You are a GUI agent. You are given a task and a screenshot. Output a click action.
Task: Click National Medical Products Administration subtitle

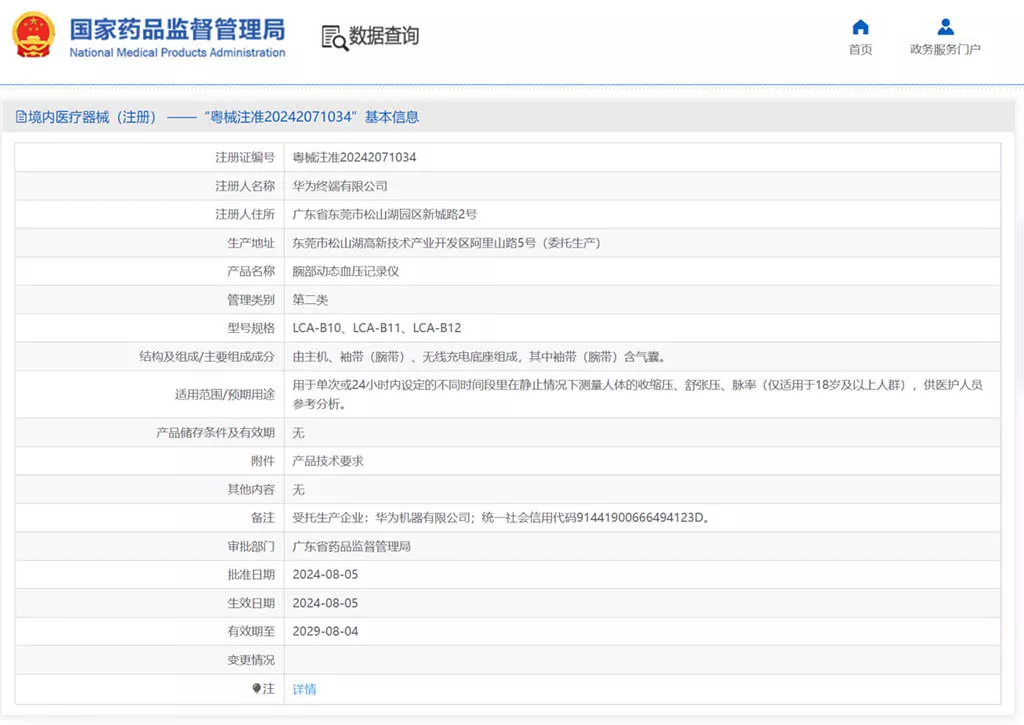(x=177, y=52)
